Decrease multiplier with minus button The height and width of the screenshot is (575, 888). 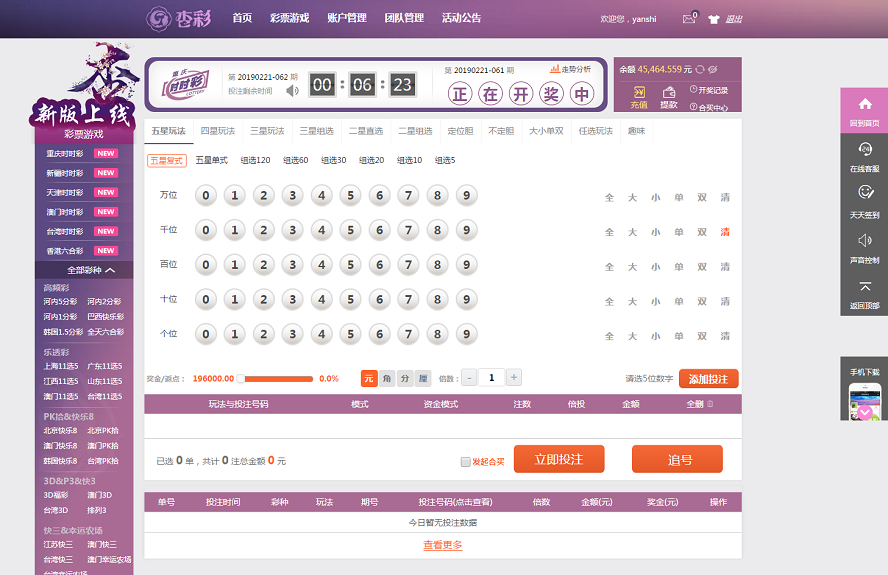point(469,377)
